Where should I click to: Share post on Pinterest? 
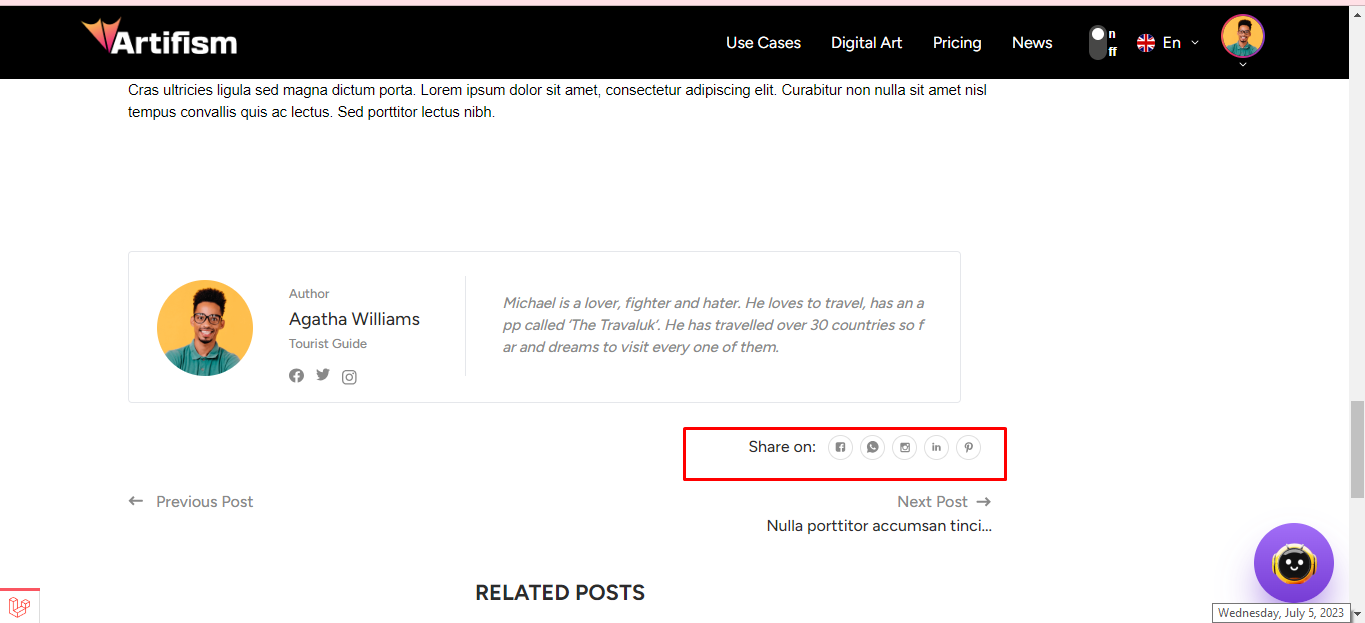(x=968, y=448)
